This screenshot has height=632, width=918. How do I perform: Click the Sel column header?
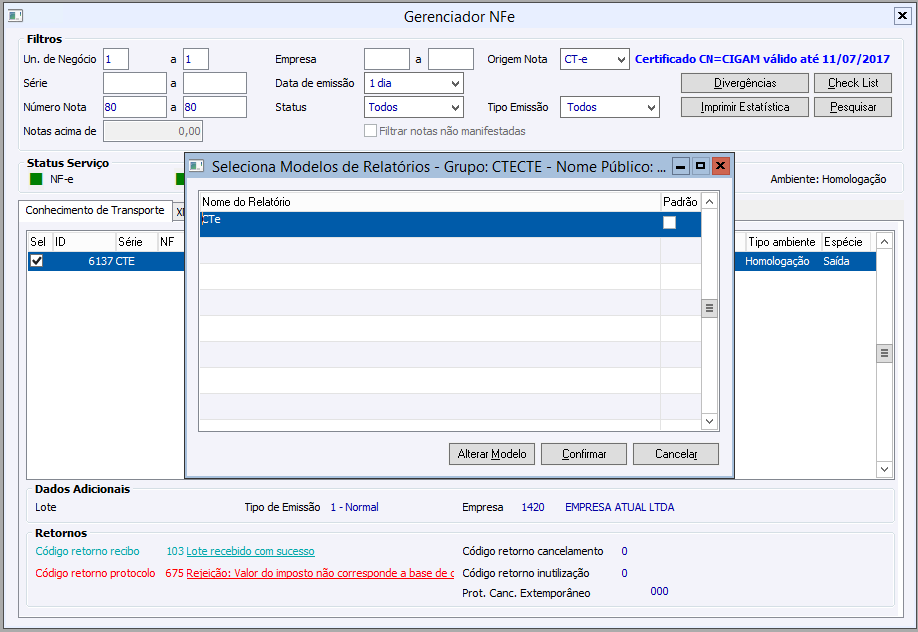point(39,242)
